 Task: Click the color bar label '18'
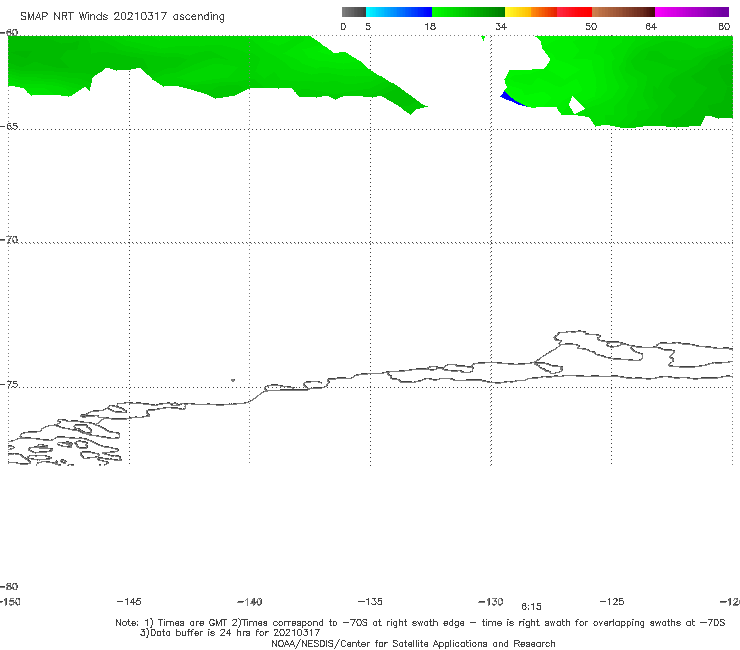(x=430, y=26)
